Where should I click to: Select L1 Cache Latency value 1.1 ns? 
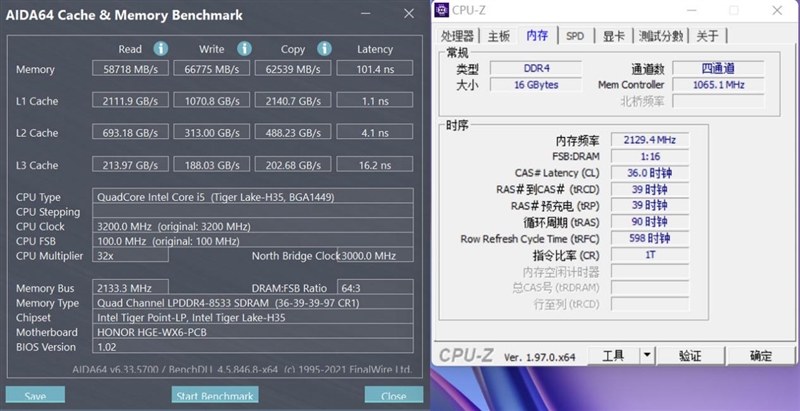374,100
